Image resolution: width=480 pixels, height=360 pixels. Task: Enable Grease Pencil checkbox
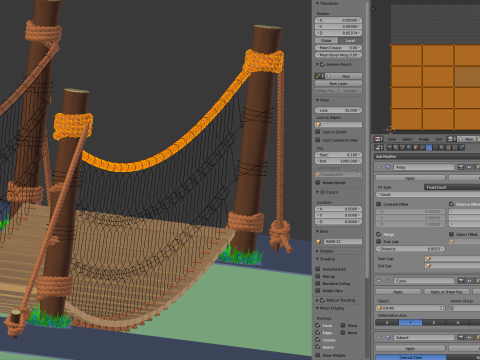pyautogui.click(x=322, y=64)
